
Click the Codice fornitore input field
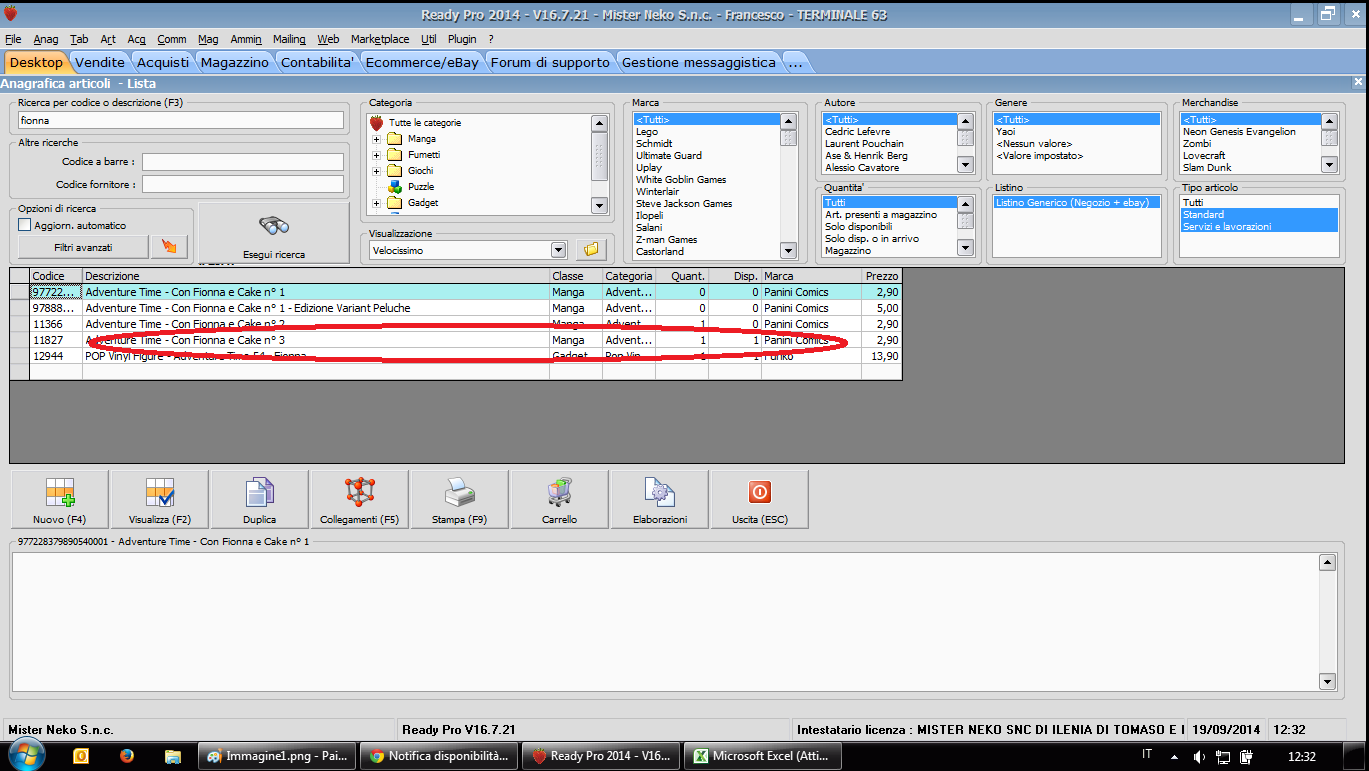(x=243, y=184)
